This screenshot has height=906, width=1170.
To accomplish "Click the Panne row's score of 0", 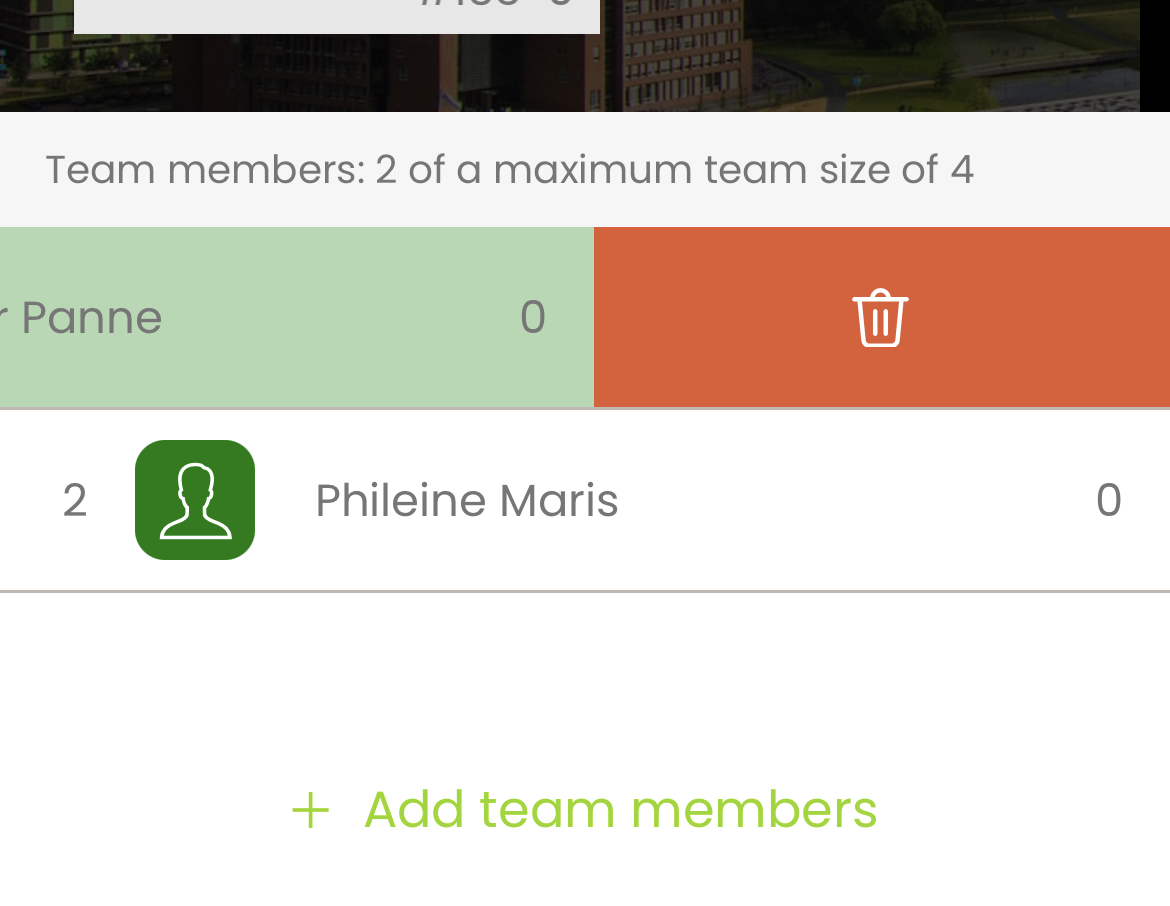I will [533, 317].
